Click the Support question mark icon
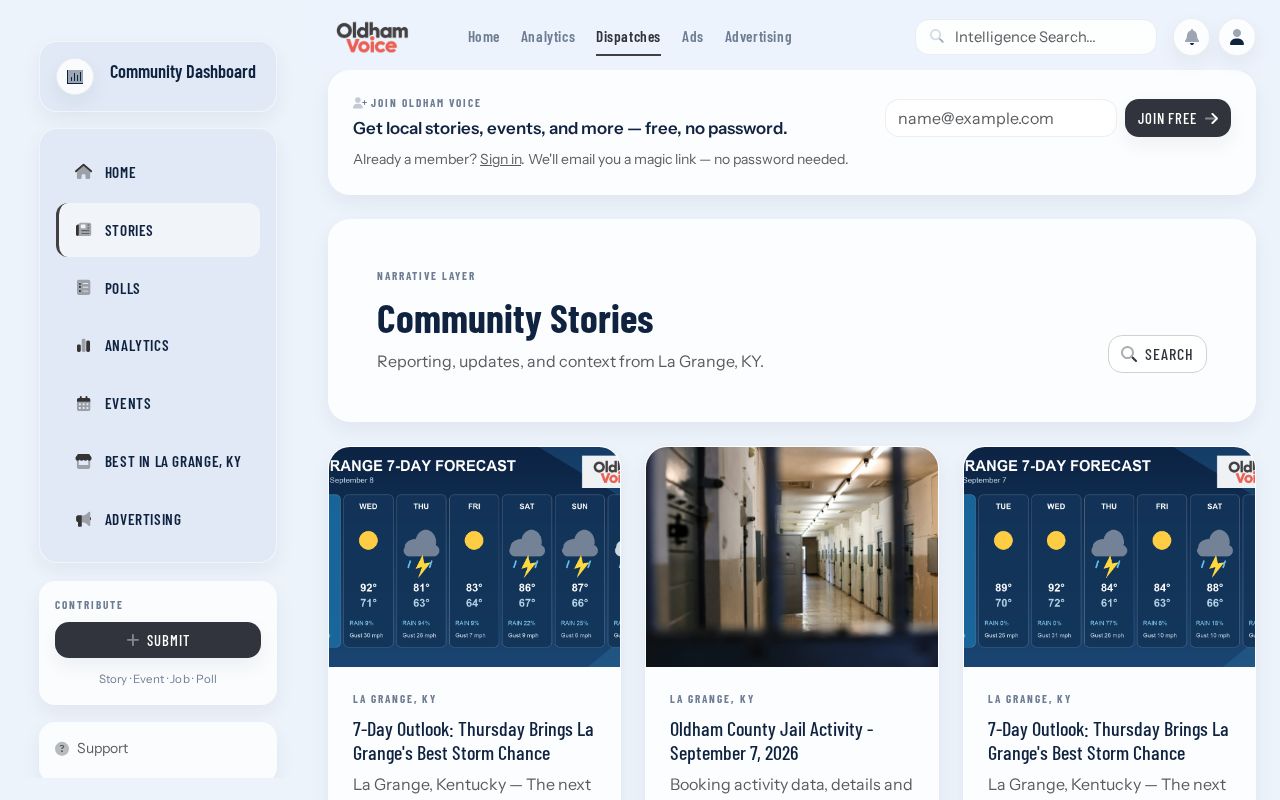This screenshot has width=1280, height=800. tap(62, 748)
